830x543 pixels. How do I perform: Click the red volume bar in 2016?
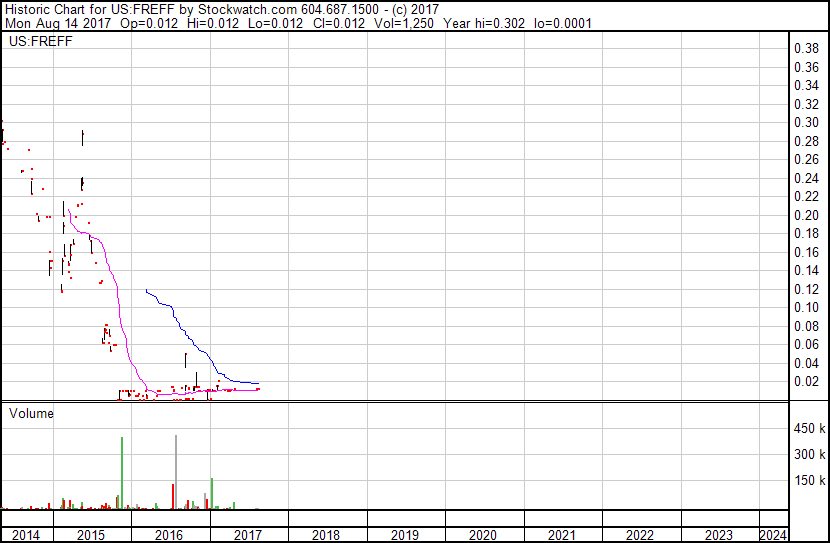coord(173,496)
